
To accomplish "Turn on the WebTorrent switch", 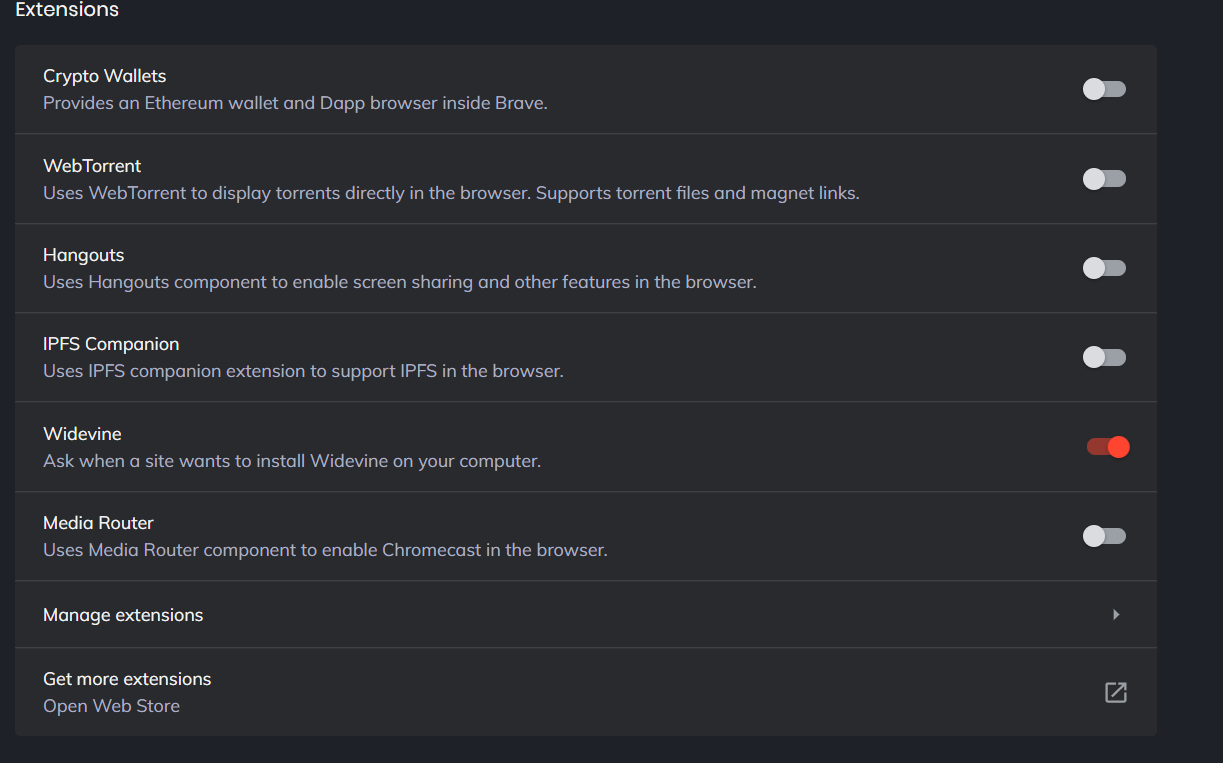I will [x=1104, y=179].
